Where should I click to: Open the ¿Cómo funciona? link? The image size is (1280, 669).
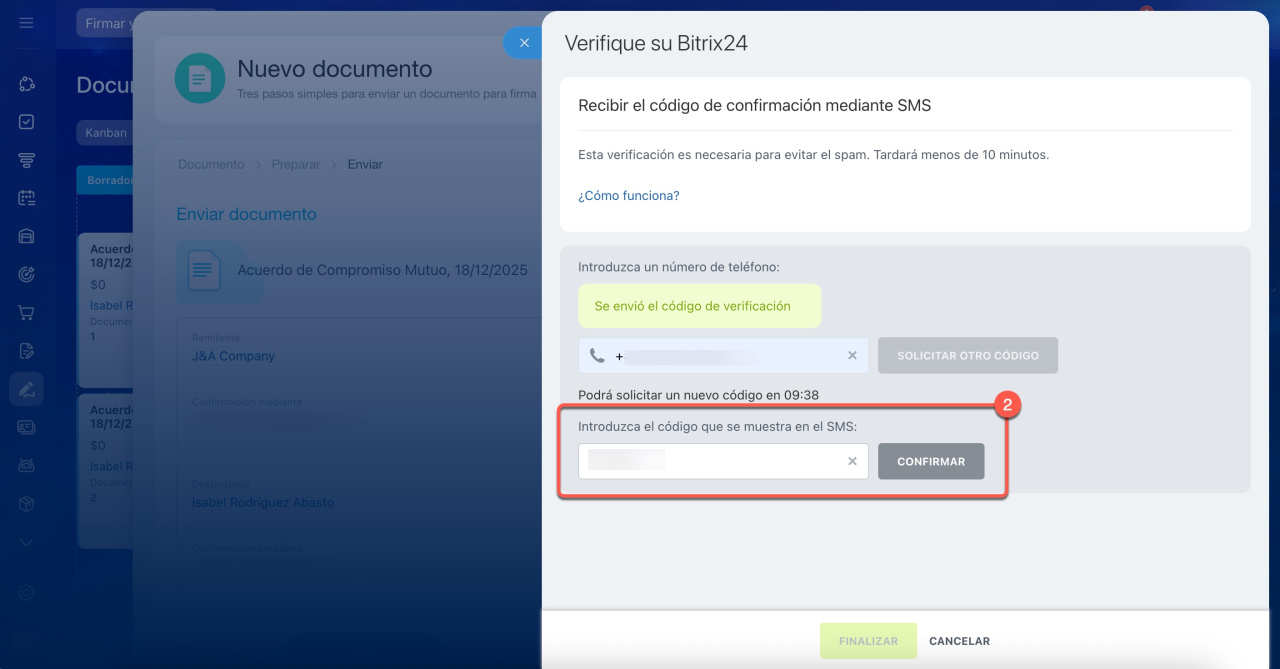click(629, 196)
